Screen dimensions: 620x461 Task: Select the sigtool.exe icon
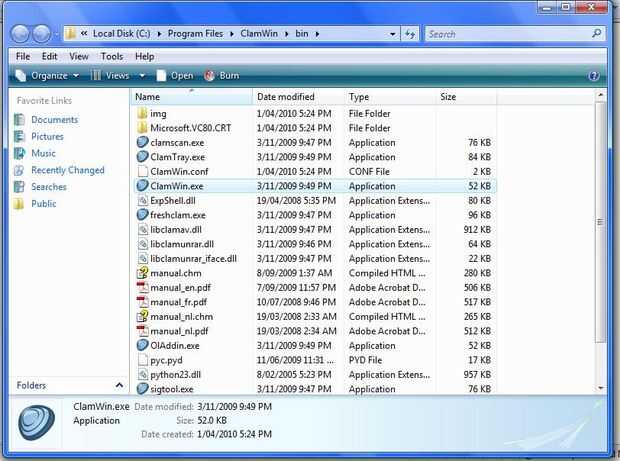tap(142, 389)
